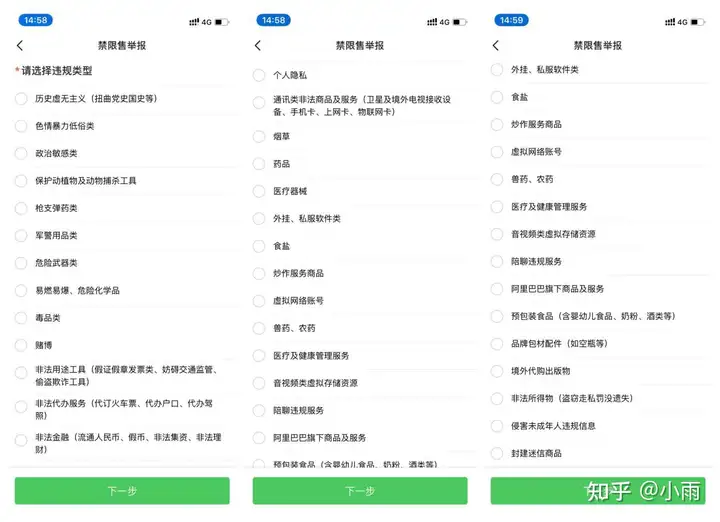Viewport: 720px width, 522px height.
Task: Select 烟草 radio option
Action: [259, 136]
